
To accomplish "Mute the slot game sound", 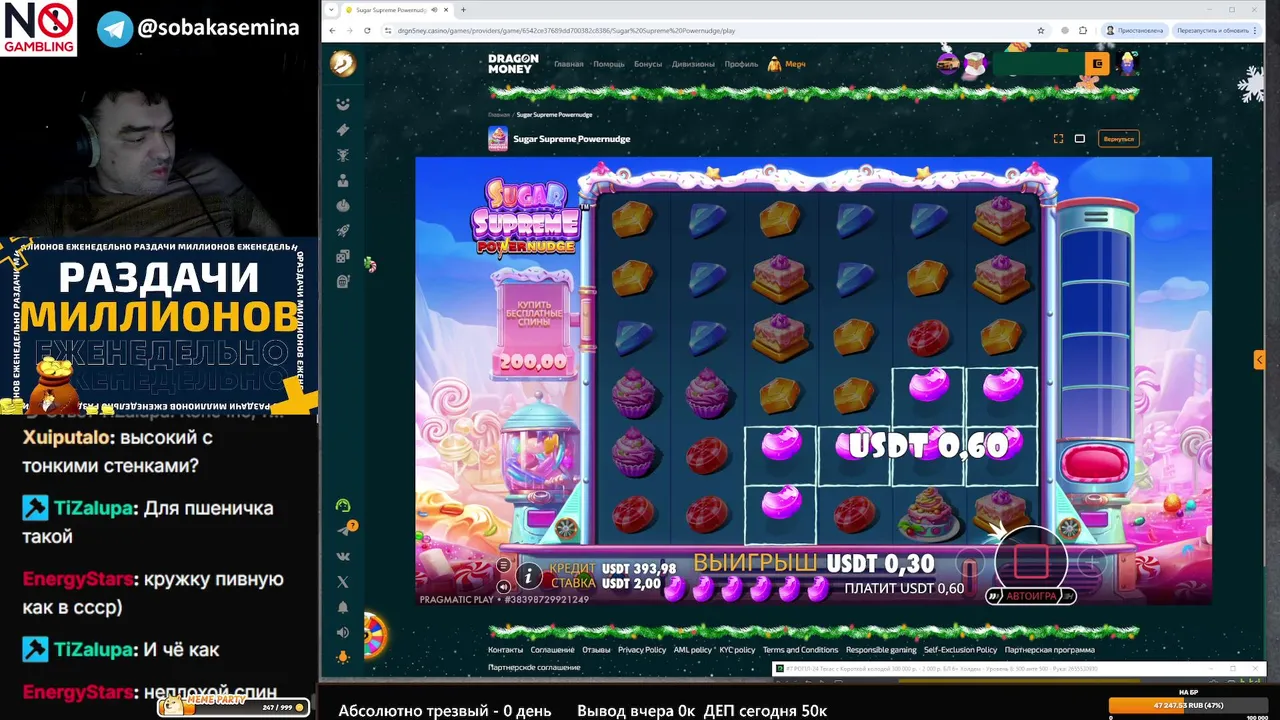I will pyautogui.click(x=503, y=585).
